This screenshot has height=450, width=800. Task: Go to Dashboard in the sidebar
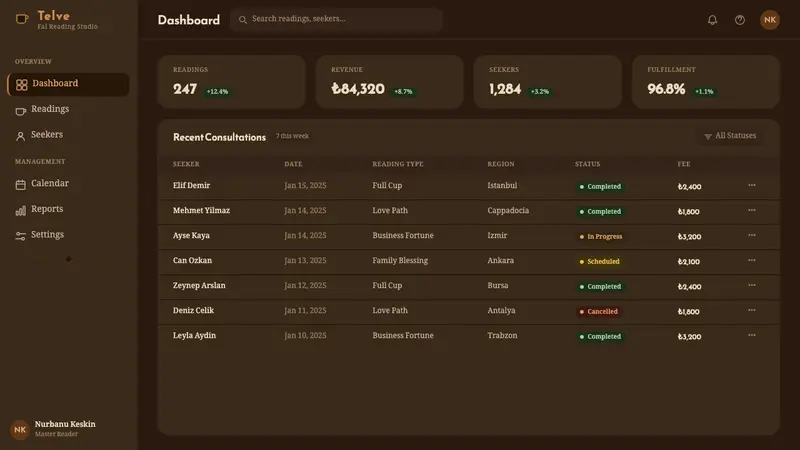tap(68, 84)
